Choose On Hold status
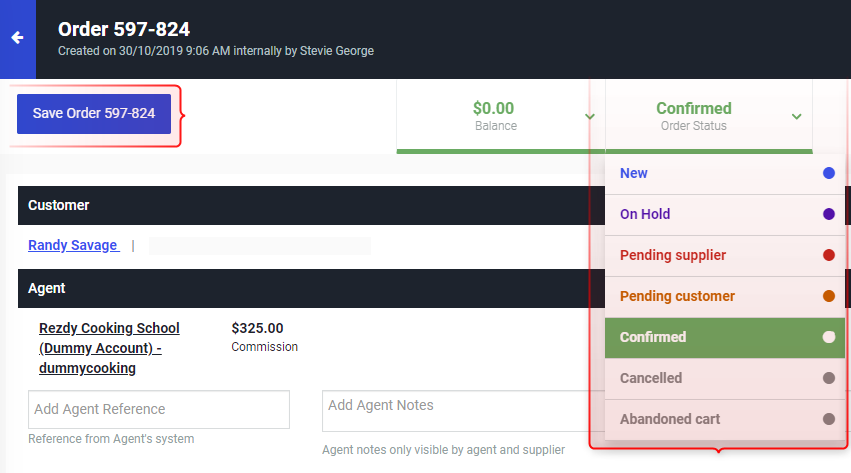851x473 pixels. 725,214
